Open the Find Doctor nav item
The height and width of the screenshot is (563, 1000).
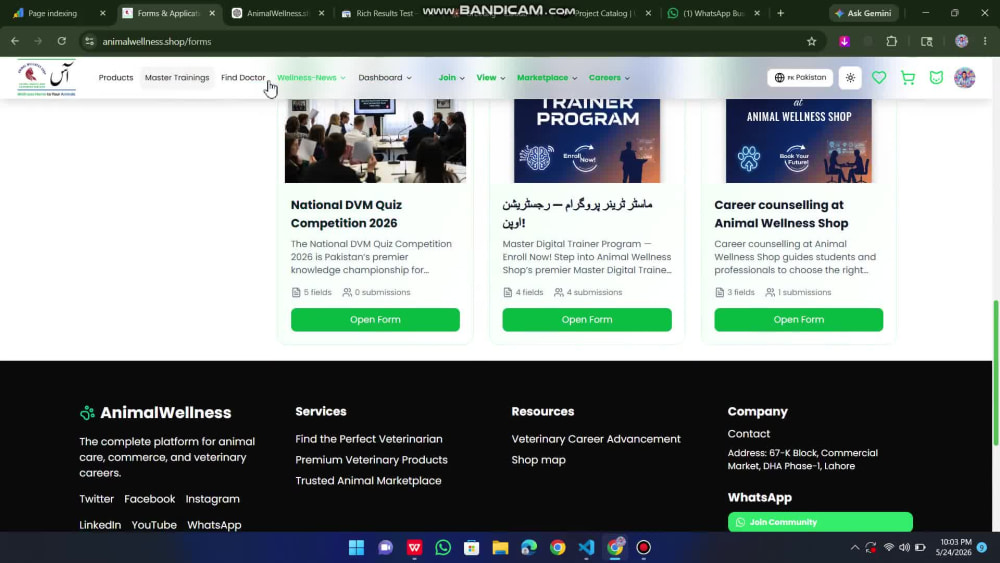243,78
